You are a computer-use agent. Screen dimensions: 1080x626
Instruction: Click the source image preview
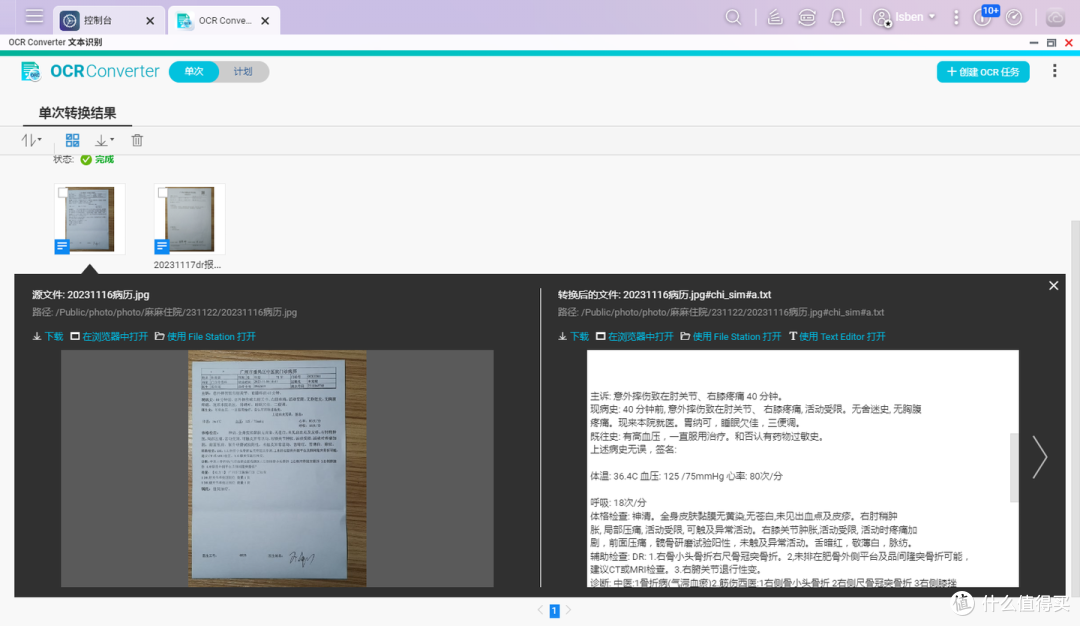click(x=277, y=468)
